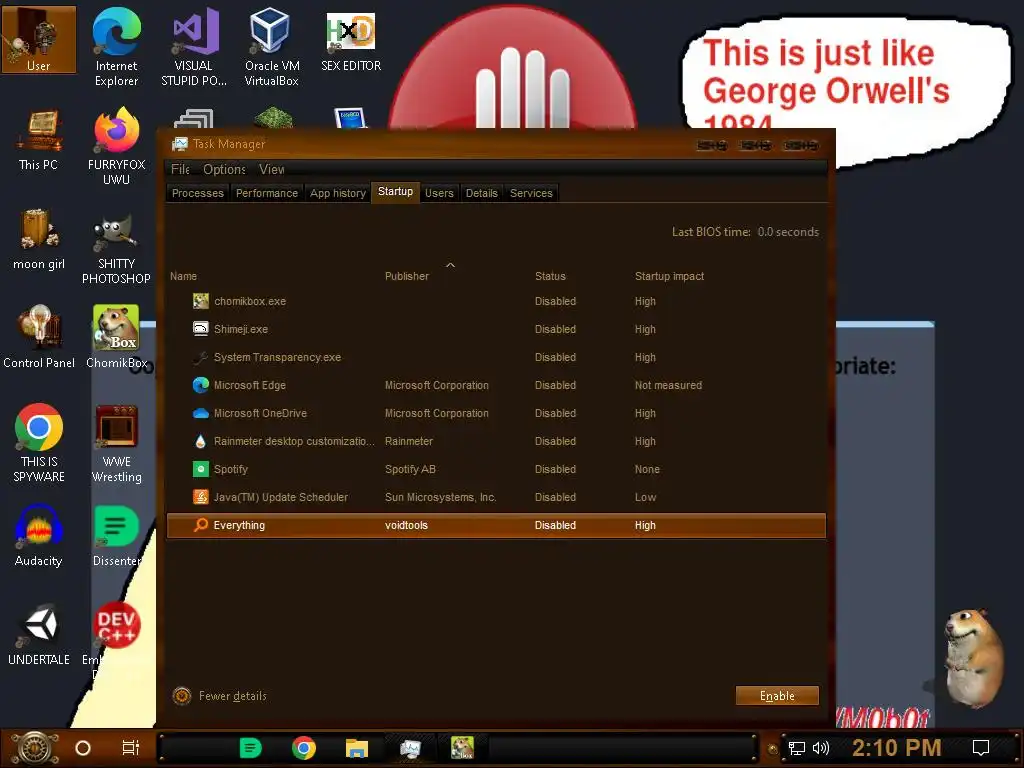Open the Options menu
The width and height of the screenshot is (1024, 768).
(x=224, y=169)
